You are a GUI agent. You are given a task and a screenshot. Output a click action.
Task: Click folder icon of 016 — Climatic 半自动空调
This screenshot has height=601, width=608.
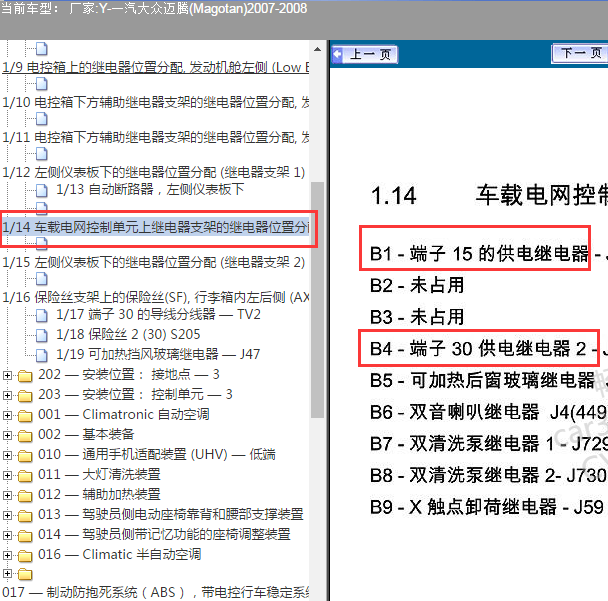(25, 556)
